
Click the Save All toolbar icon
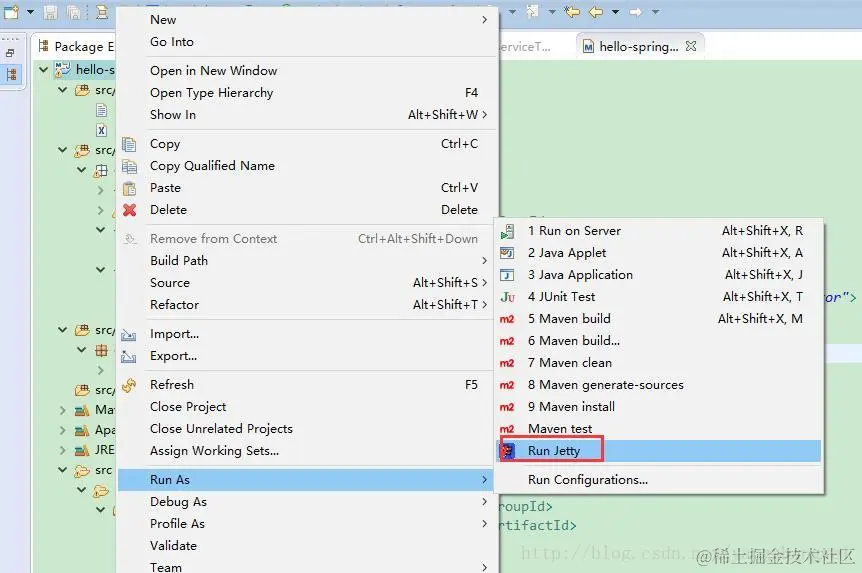(x=74, y=12)
